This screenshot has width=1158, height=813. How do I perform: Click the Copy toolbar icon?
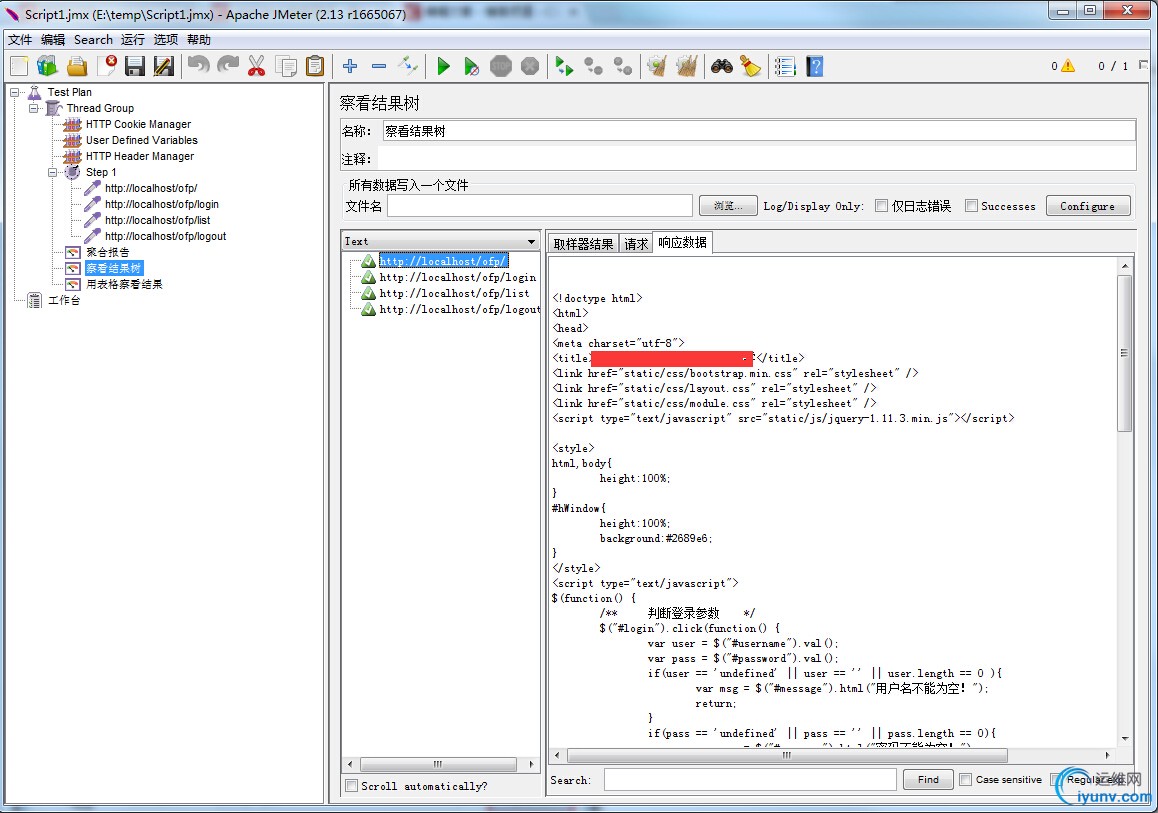[286, 66]
